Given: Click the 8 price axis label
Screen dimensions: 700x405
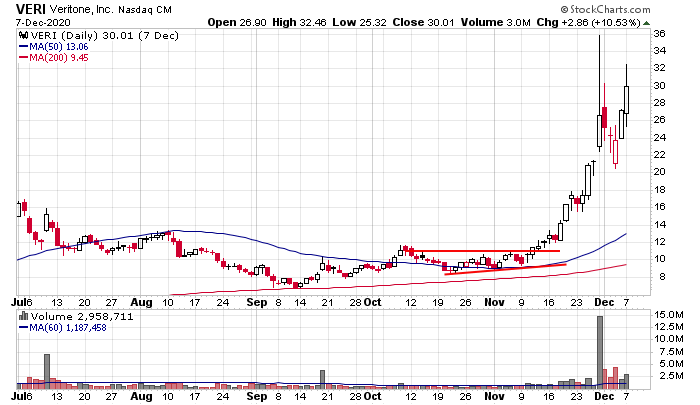Looking at the screenshot, I should tap(662, 276).
